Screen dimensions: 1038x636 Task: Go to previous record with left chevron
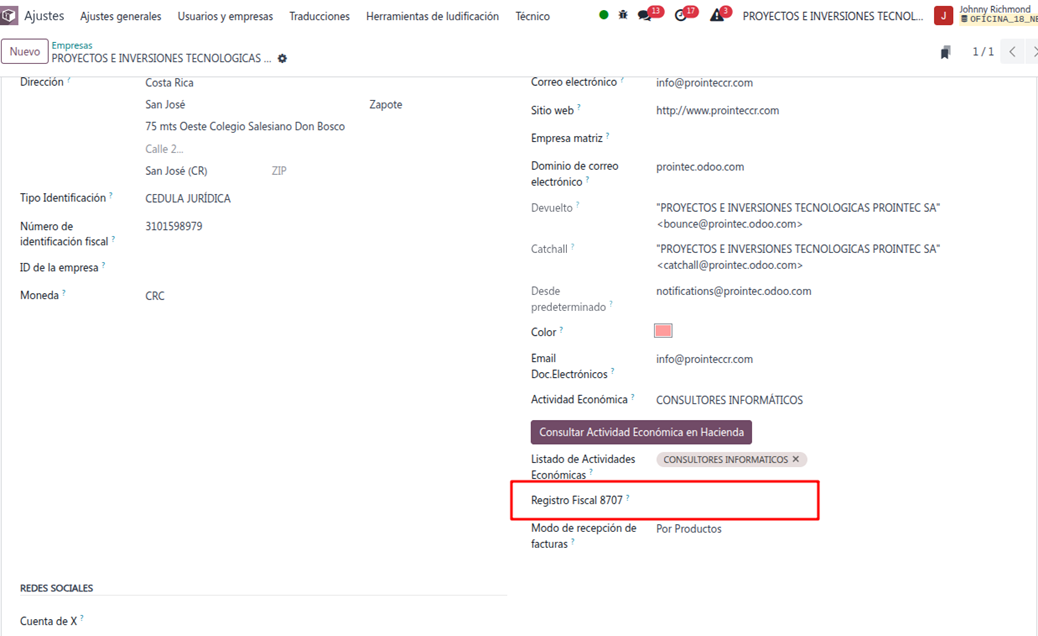(x=1012, y=52)
